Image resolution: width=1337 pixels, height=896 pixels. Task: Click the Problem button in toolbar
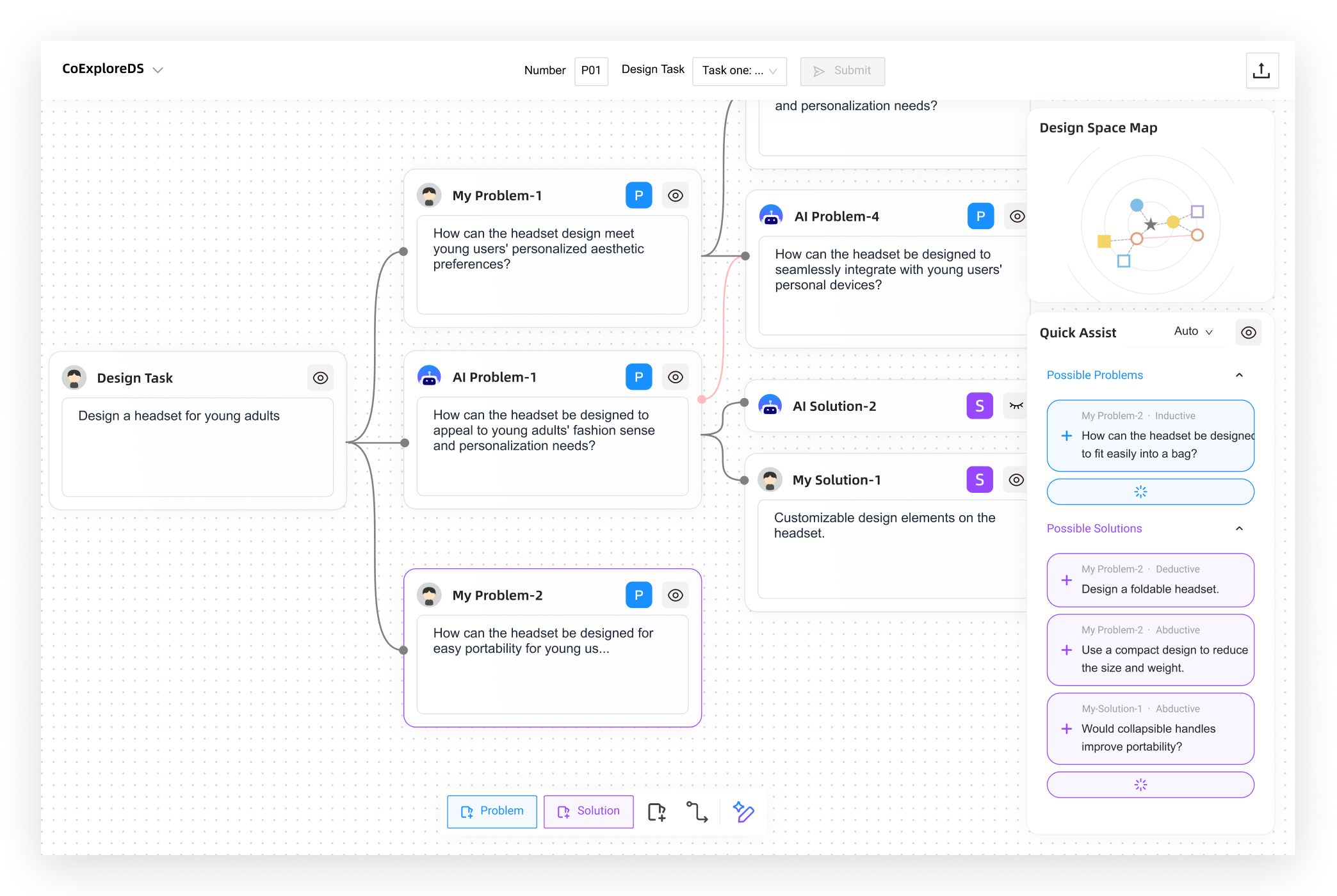click(492, 812)
